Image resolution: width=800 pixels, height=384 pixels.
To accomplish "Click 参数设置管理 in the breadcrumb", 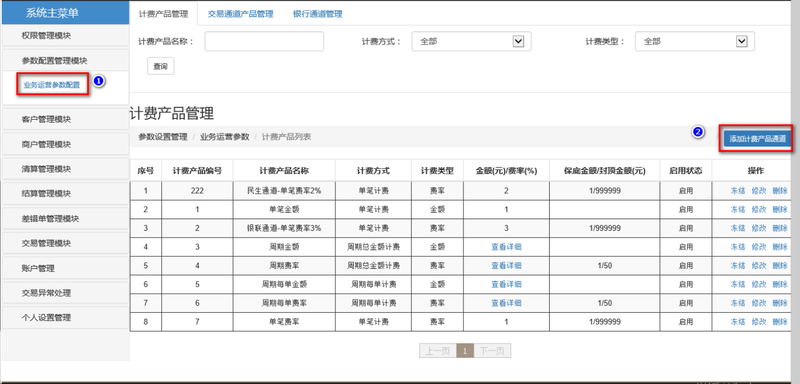I will pos(163,137).
